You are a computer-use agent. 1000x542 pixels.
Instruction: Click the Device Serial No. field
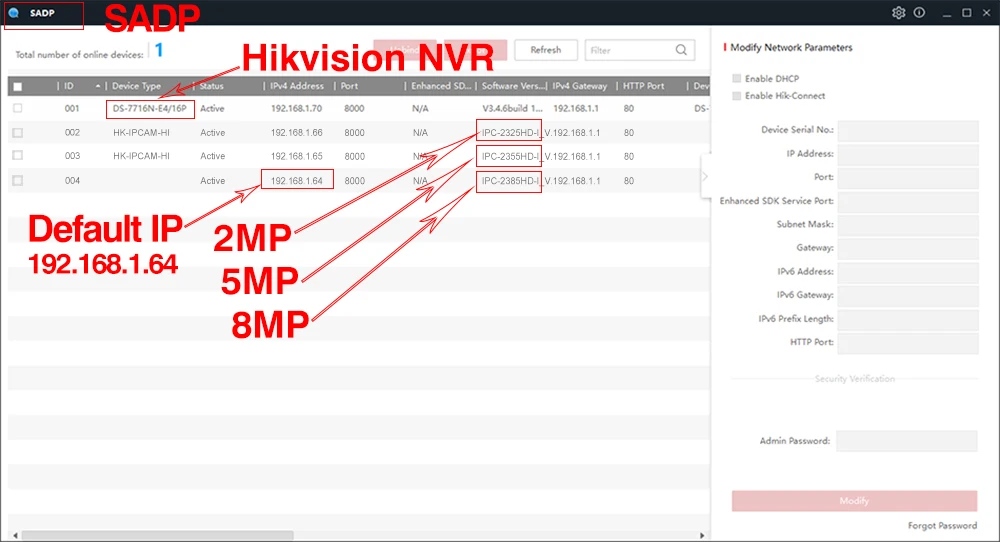tap(908, 130)
